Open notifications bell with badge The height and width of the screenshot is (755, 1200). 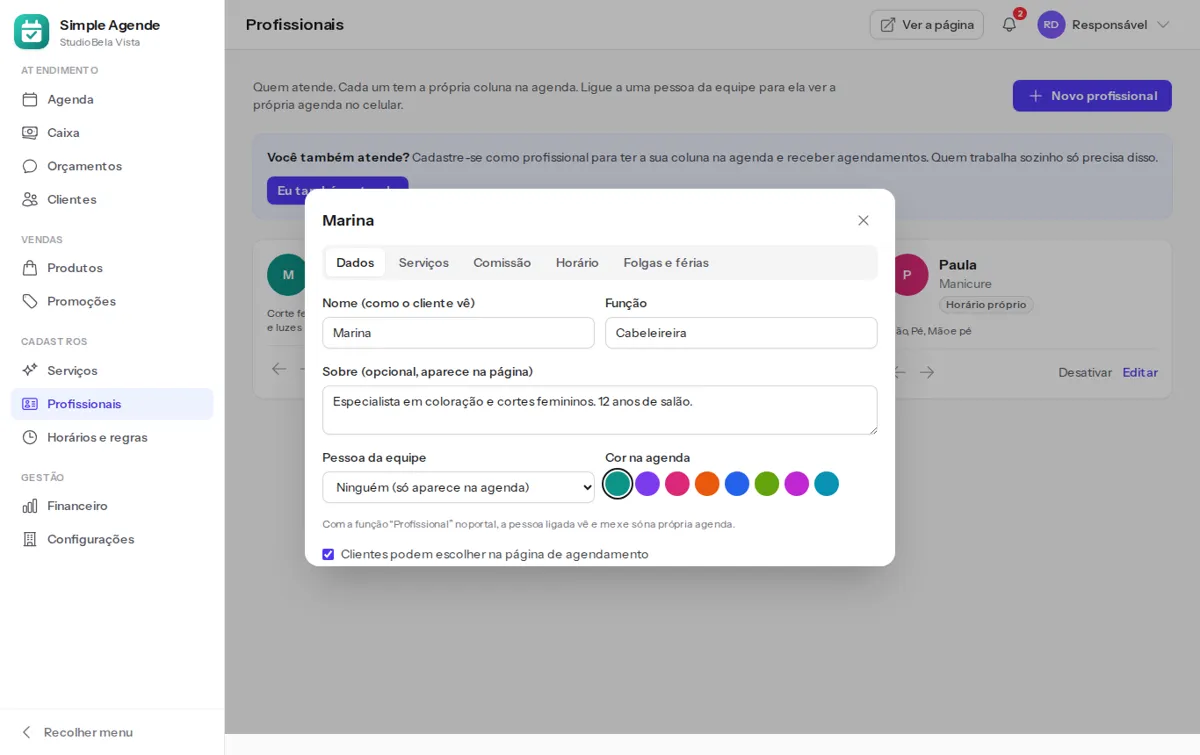coord(1009,24)
